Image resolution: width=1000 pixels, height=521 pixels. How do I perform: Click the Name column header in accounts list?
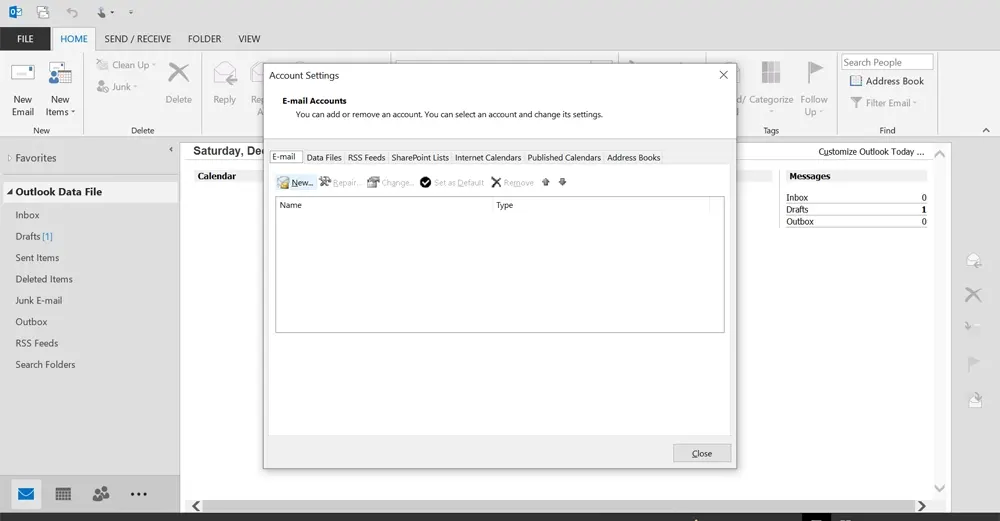click(x=385, y=205)
